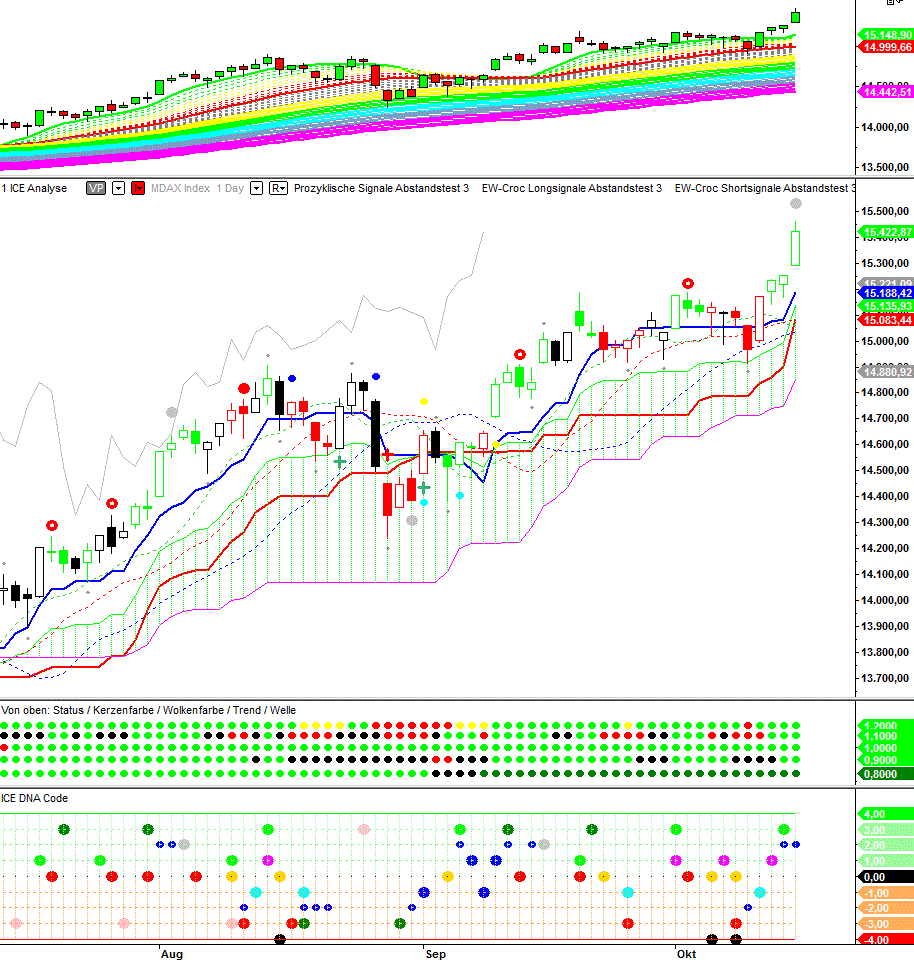The width and height of the screenshot is (914, 960).
Task: Click gray dot above the latest candle
Action: point(796,204)
